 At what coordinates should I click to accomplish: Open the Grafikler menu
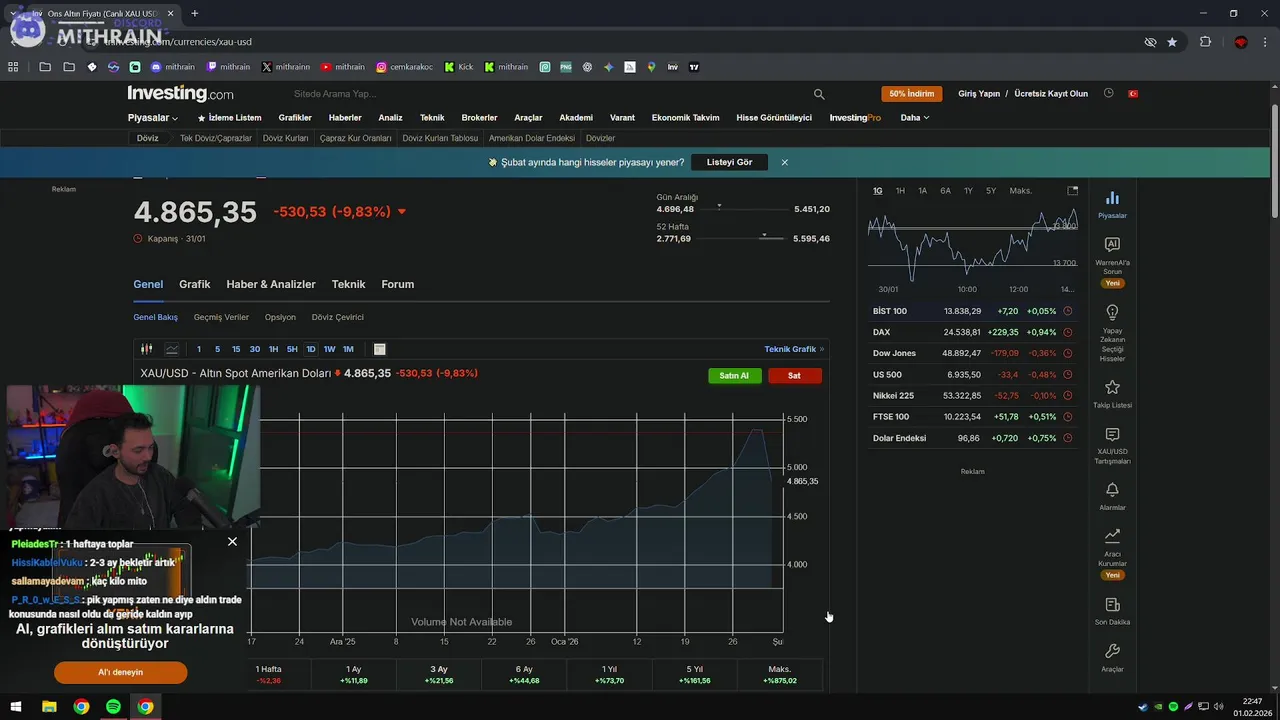coord(295,117)
